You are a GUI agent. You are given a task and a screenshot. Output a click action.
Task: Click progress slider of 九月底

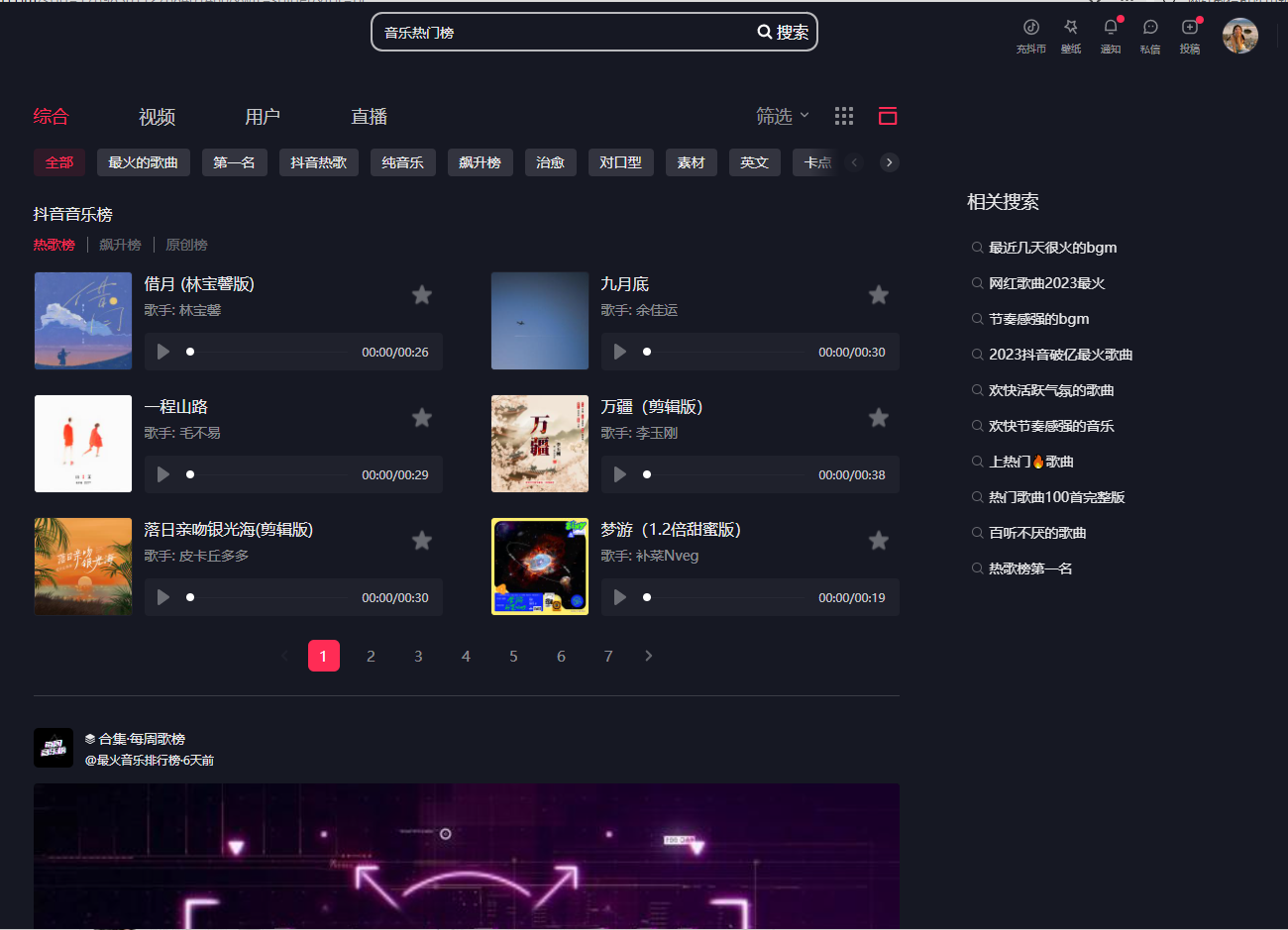[x=724, y=352]
